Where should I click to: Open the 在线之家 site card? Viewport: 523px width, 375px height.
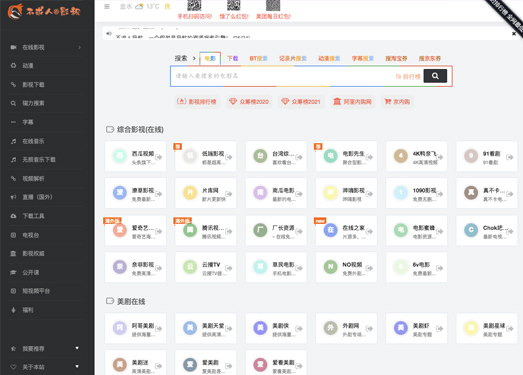pyautogui.click(x=346, y=230)
